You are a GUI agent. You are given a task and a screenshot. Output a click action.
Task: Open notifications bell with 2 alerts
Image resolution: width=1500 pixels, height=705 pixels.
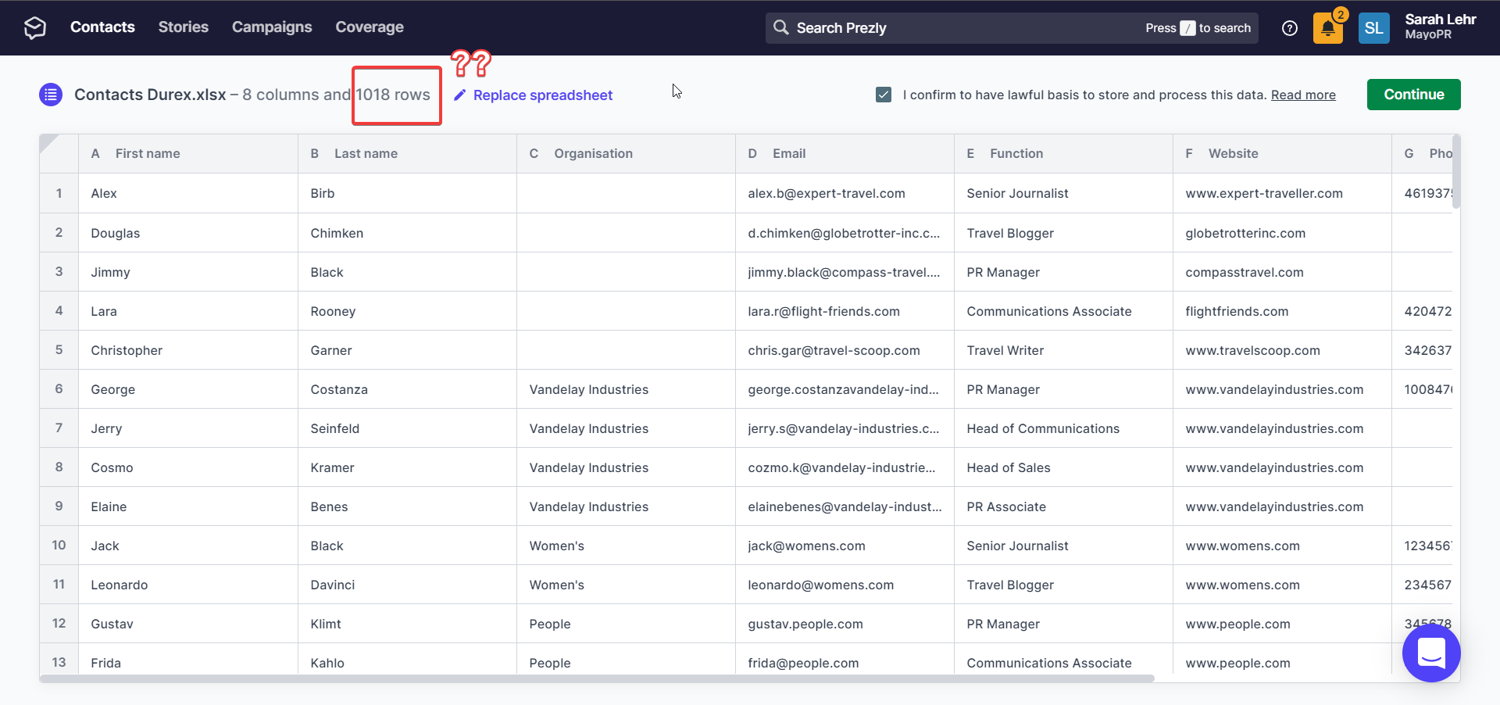click(x=1328, y=28)
